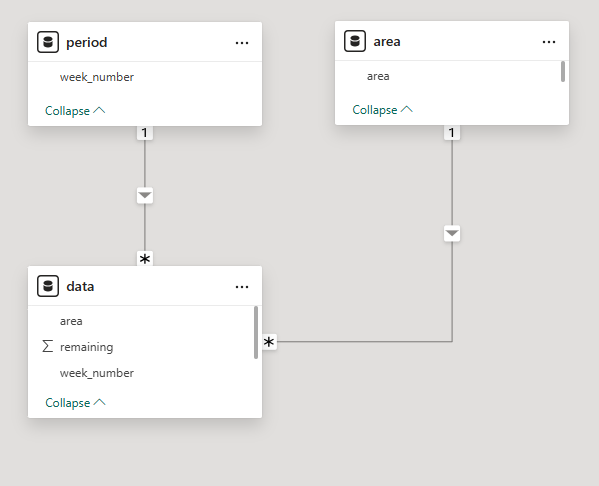This screenshot has width=599, height=486.
Task: Click the period table database icon
Action: tap(48, 42)
